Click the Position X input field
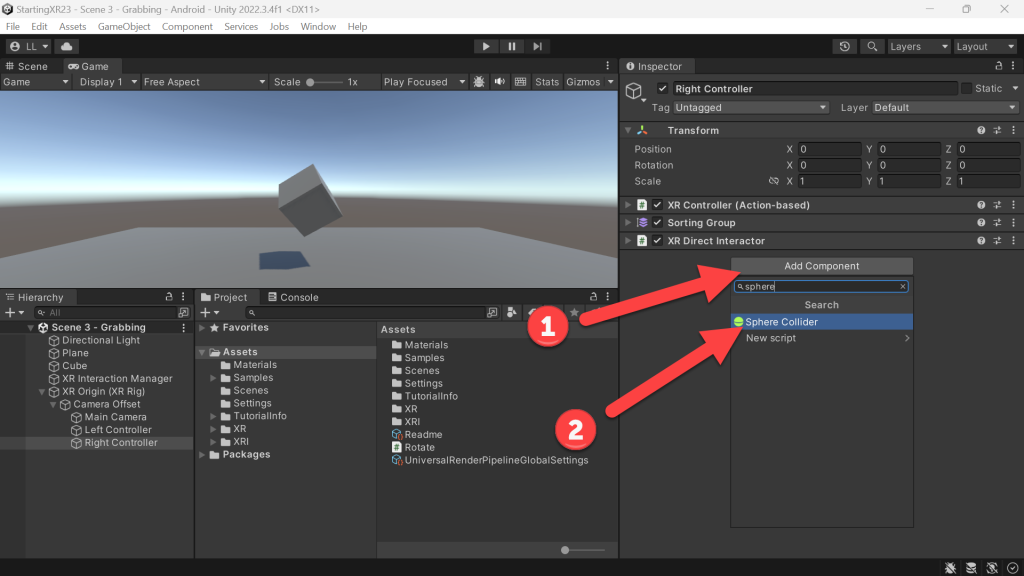Screen dimensions: 1024x576 point(829,149)
